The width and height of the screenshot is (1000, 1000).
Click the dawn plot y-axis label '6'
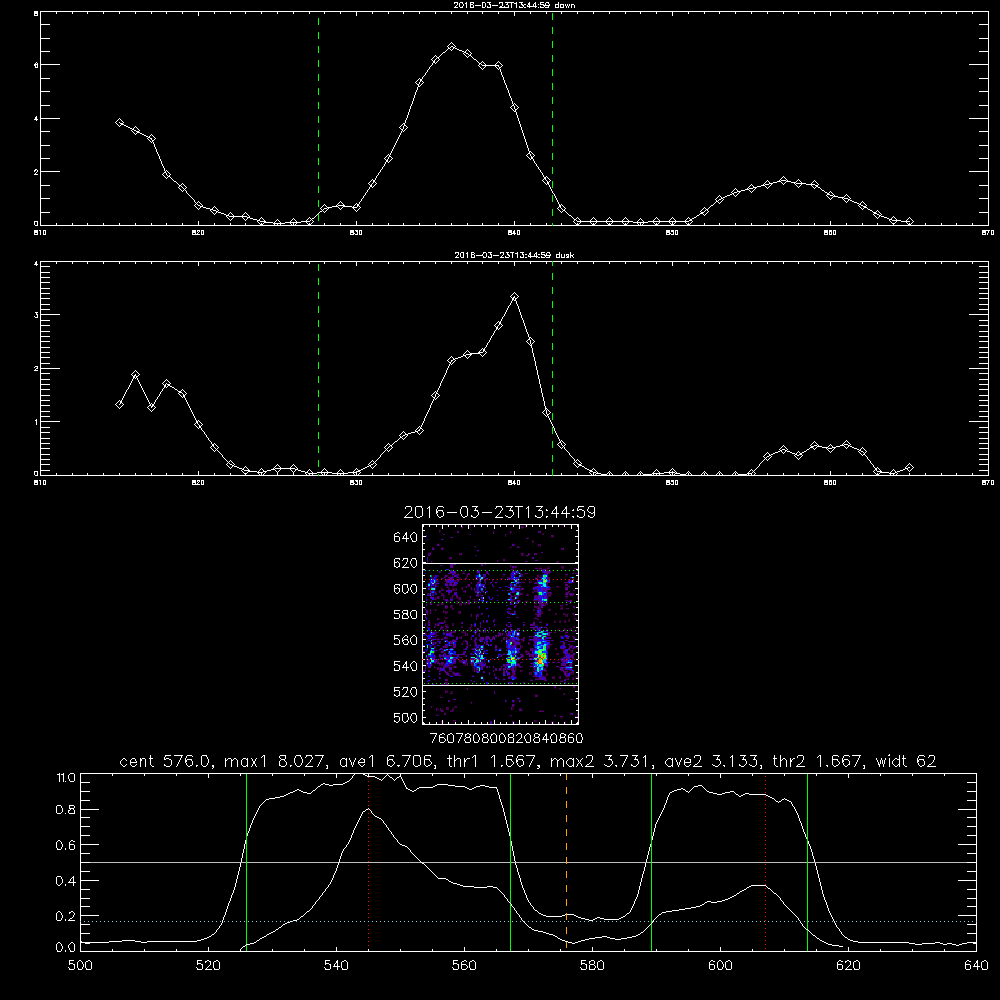[36, 65]
